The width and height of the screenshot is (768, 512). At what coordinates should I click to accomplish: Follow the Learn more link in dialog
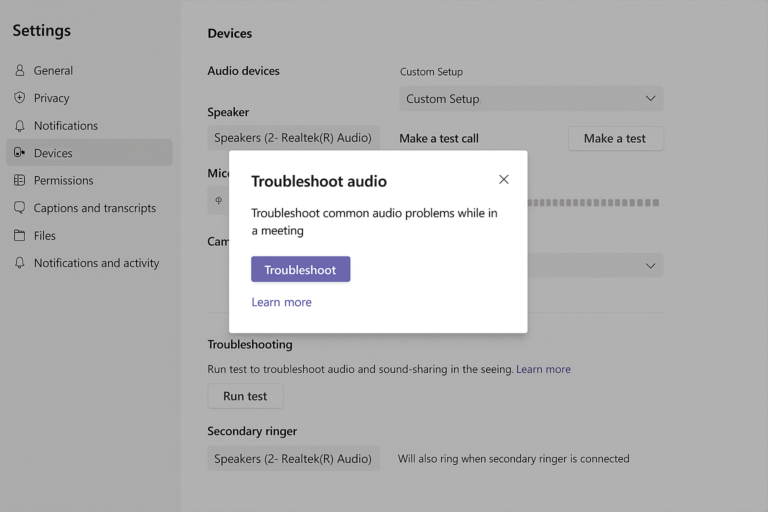[281, 302]
